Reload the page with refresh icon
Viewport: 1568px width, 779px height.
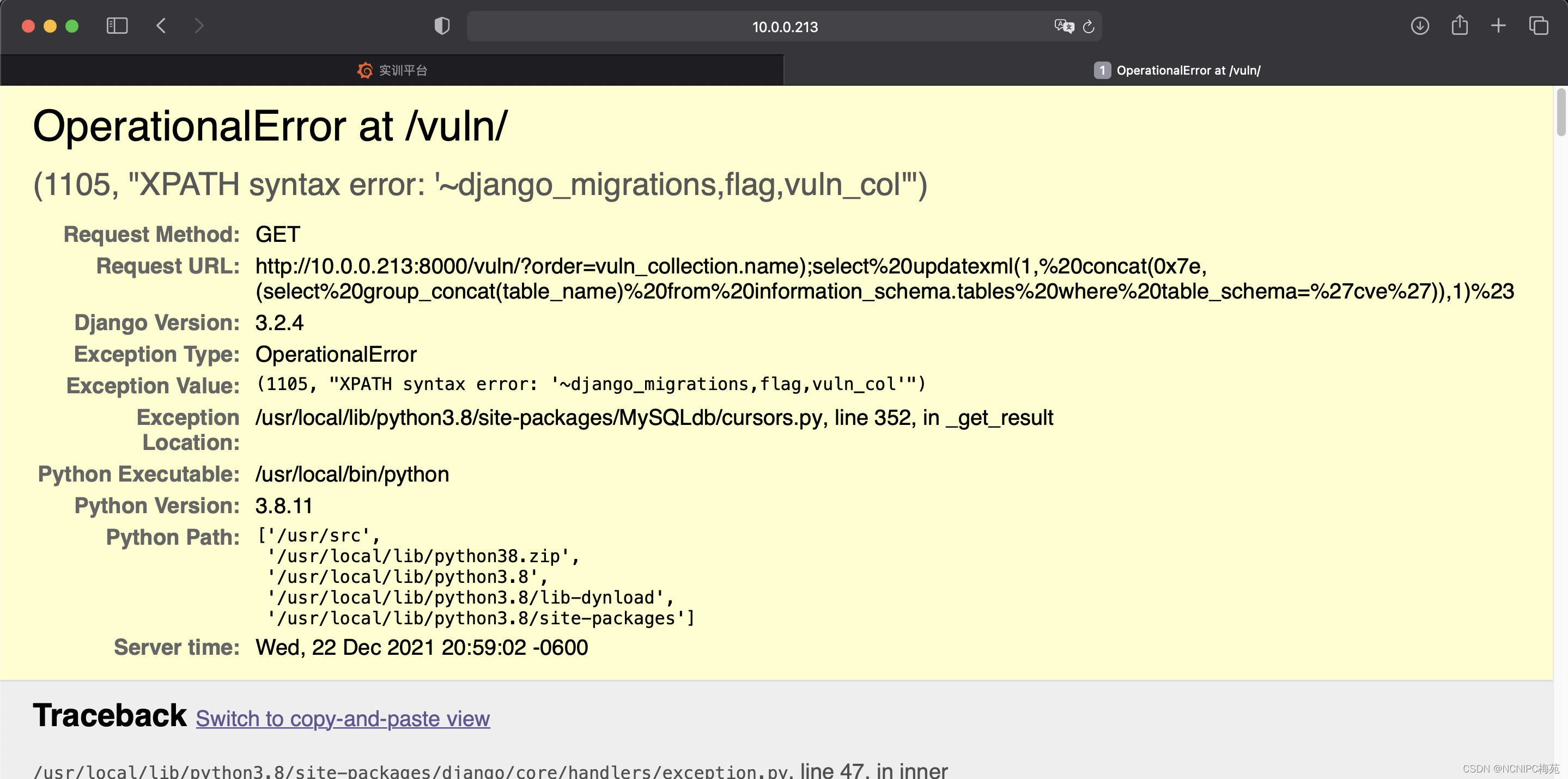pos(1089,26)
